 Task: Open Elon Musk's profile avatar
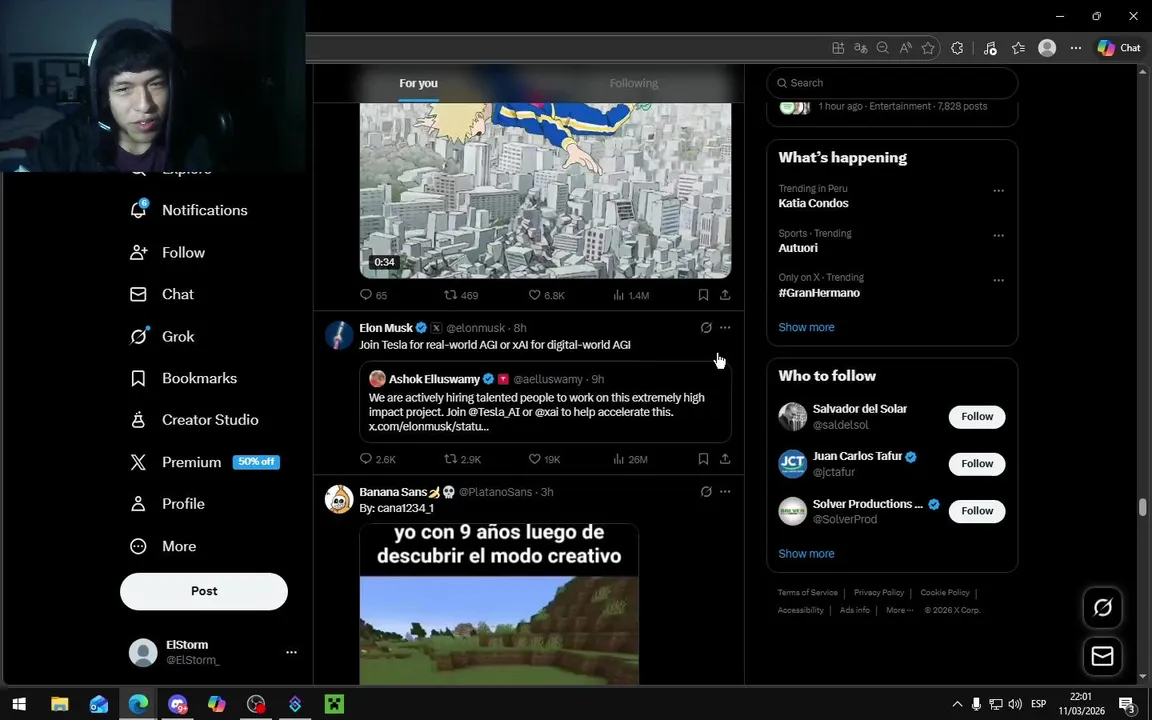point(339,335)
